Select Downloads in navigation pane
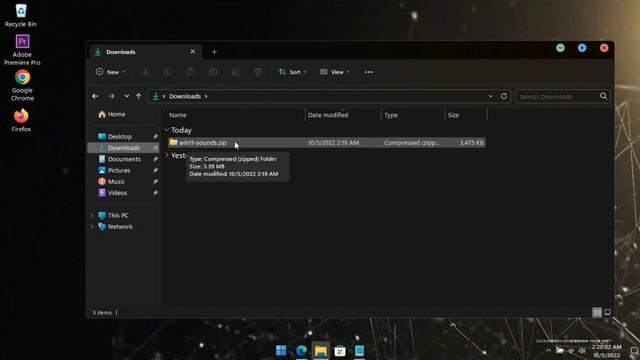640x360 pixels. (x=124, y=148)
